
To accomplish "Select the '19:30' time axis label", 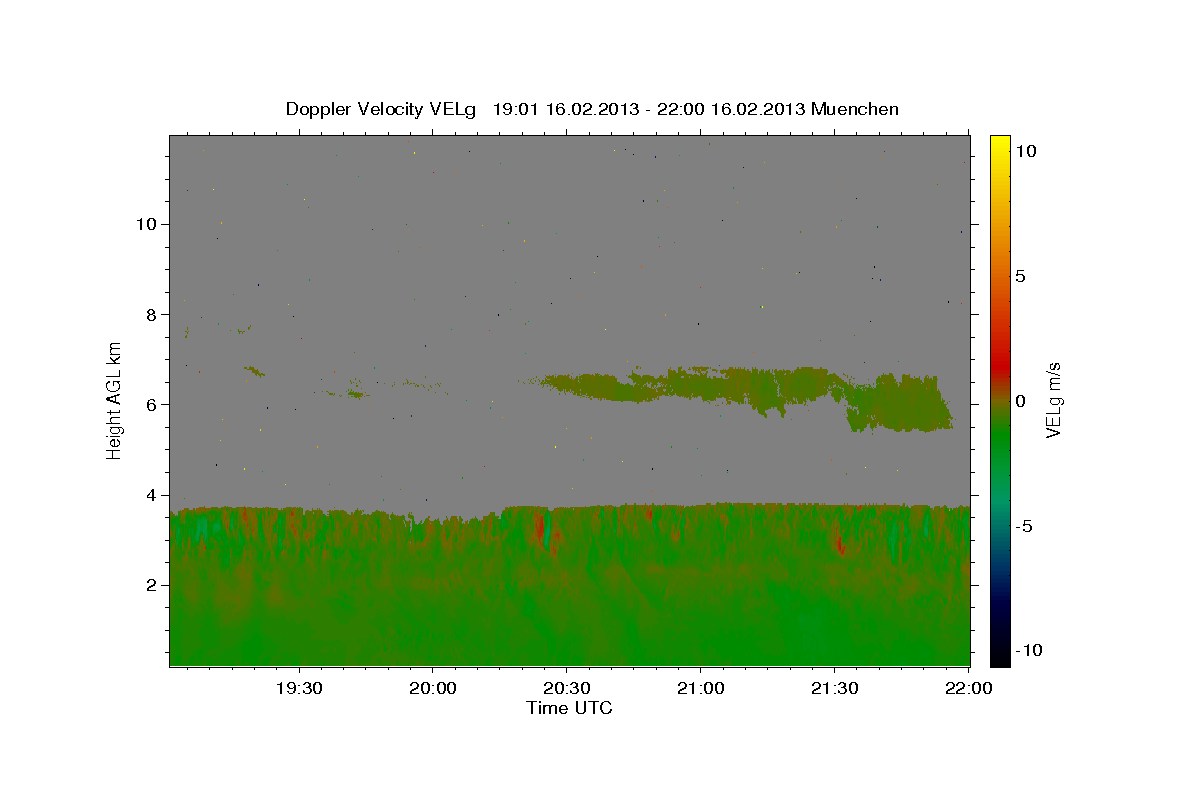I will tap(299, 688).
